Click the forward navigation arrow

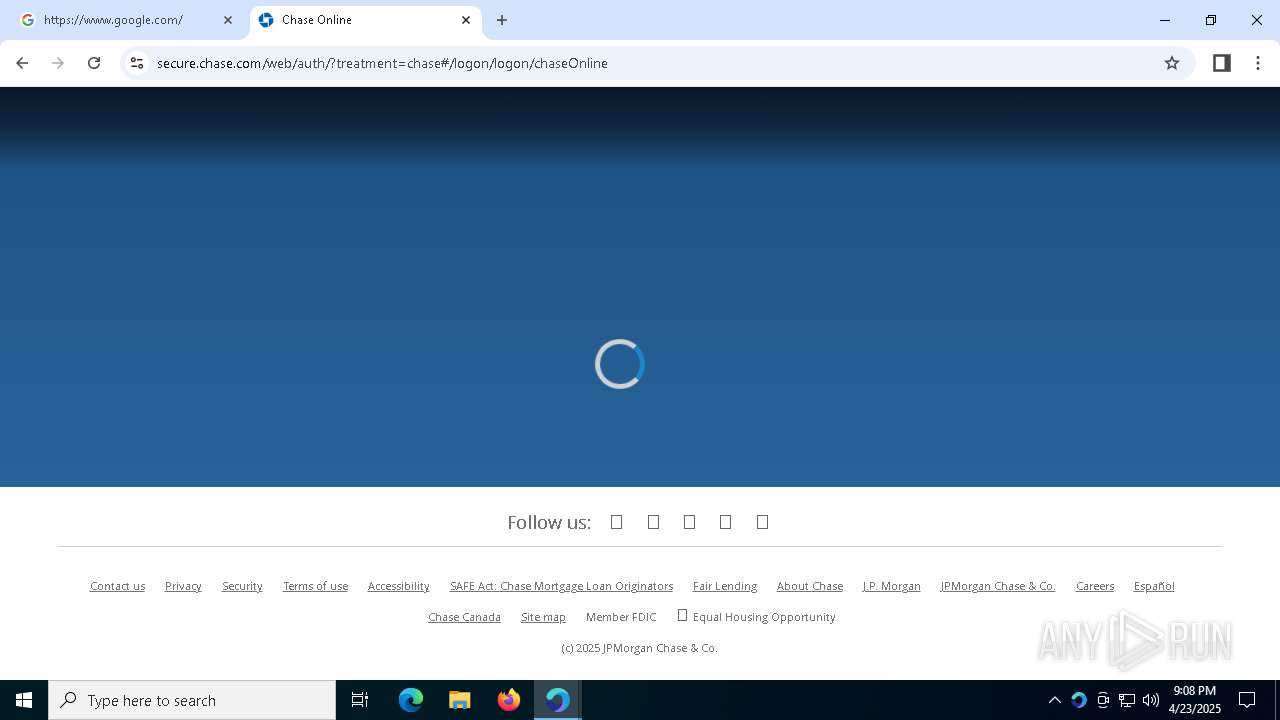(x=58, y=63)
